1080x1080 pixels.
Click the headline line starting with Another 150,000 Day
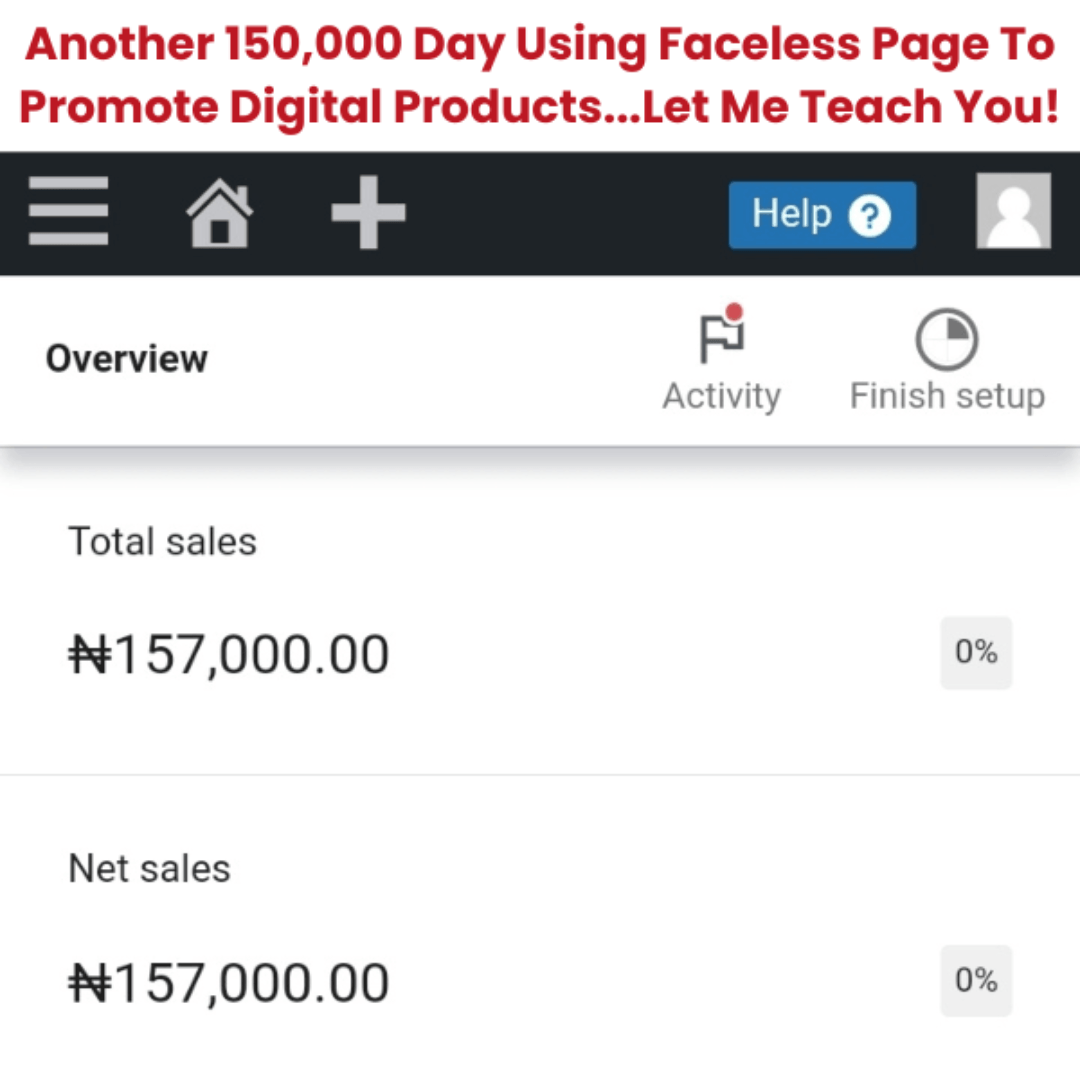click(540, 45)
